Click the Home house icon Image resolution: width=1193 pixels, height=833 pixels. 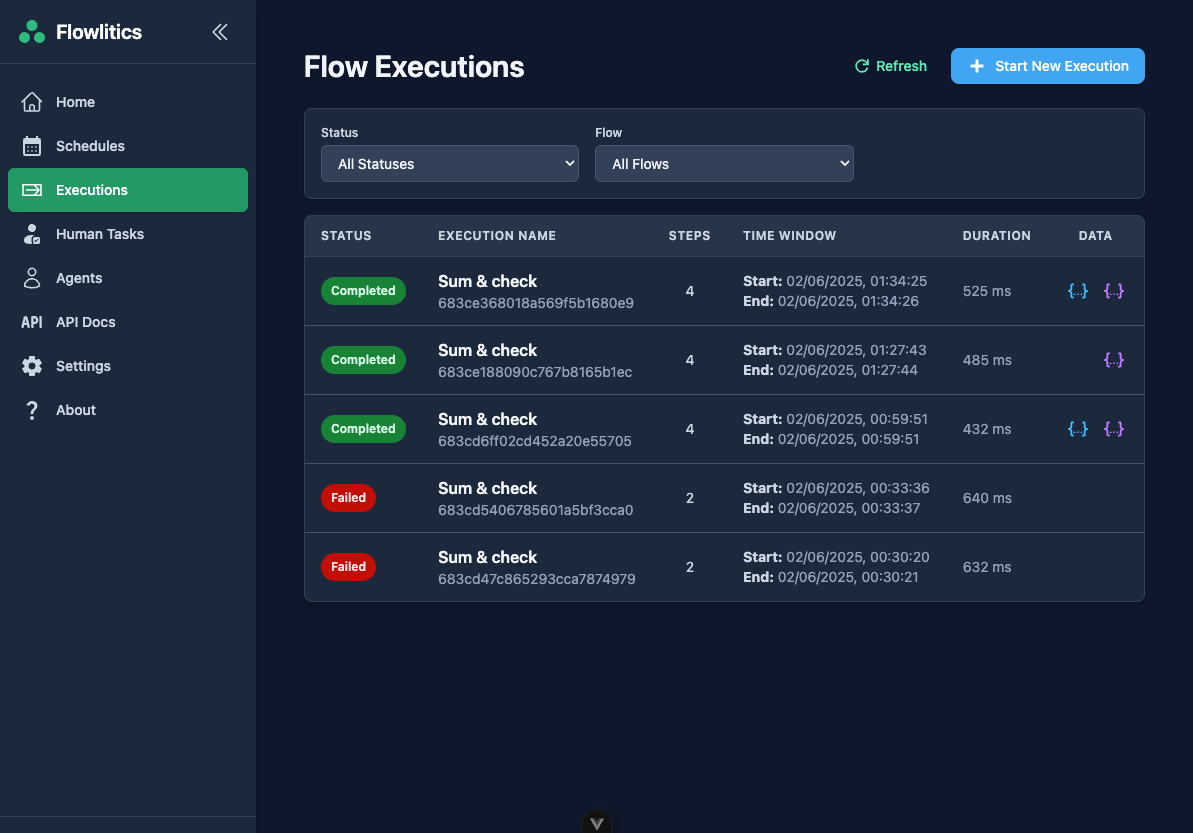click(32, 102)
